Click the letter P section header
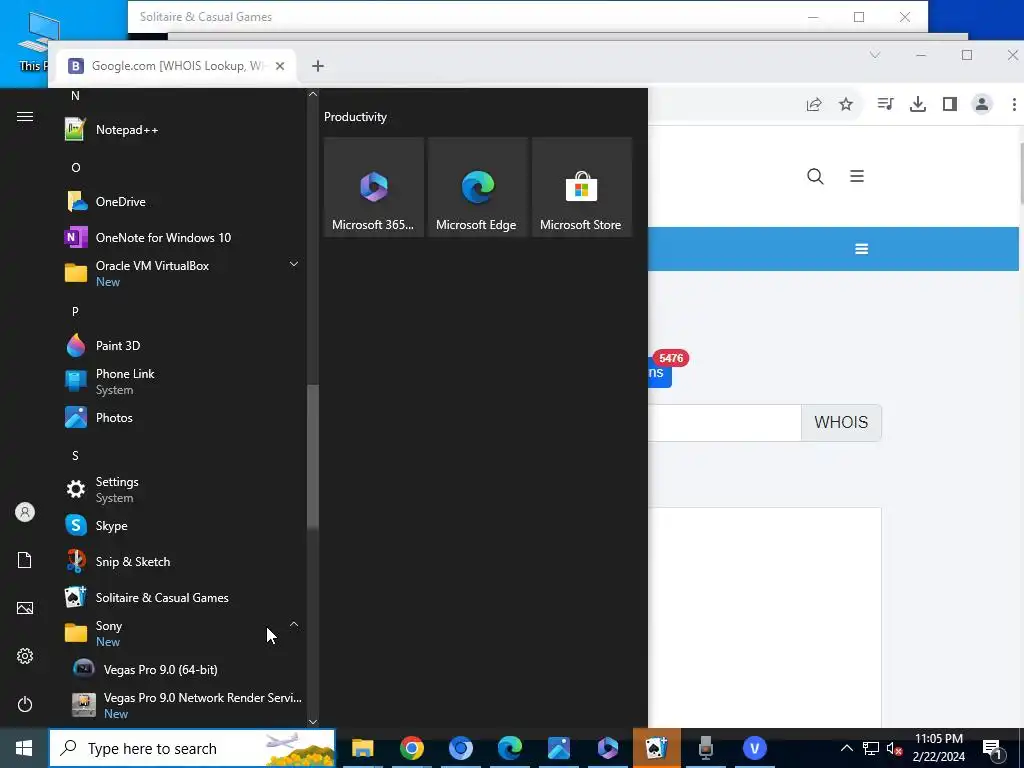 click(75, 312)
